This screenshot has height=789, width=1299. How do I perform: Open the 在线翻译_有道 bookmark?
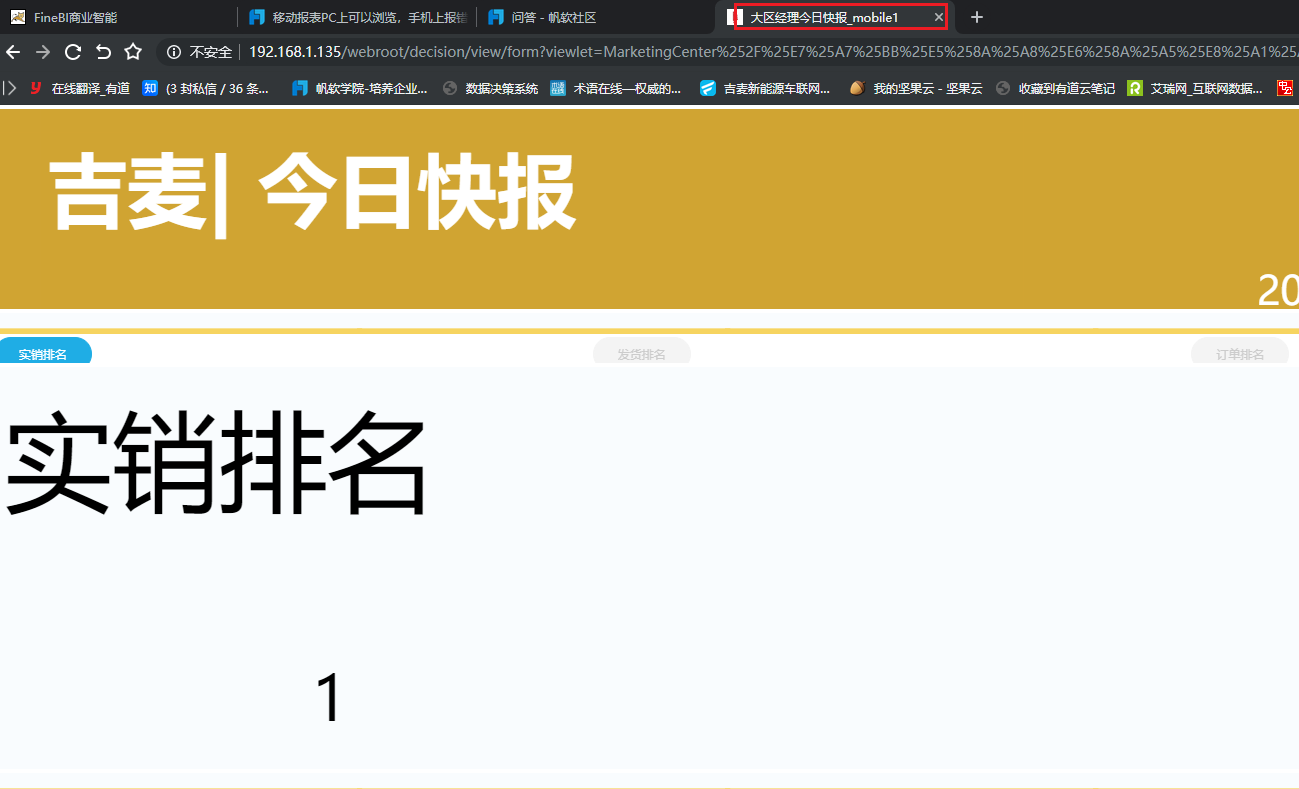point(80,88)
